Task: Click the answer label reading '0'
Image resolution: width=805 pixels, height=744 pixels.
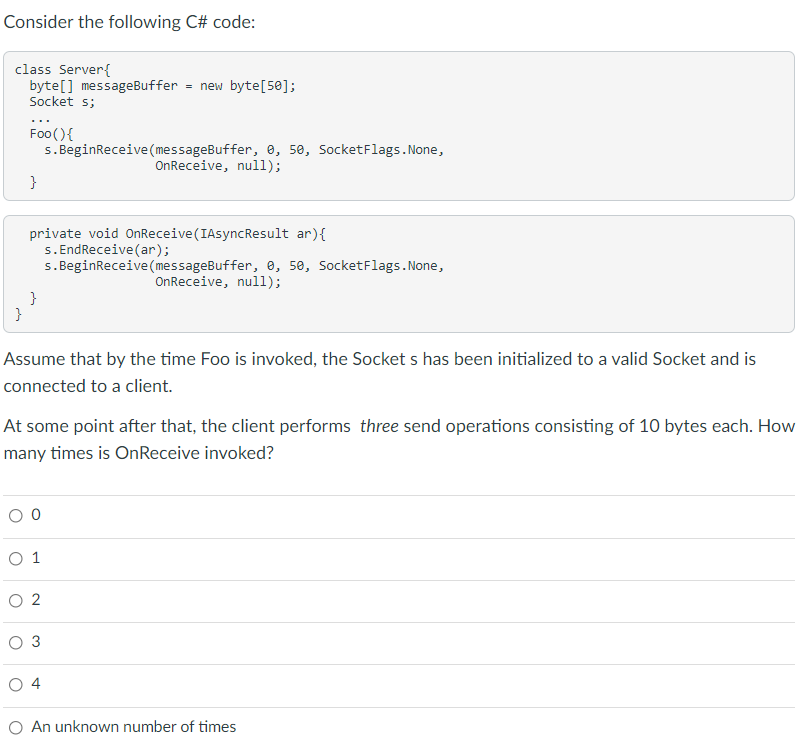Action: (x=35, y=515)
